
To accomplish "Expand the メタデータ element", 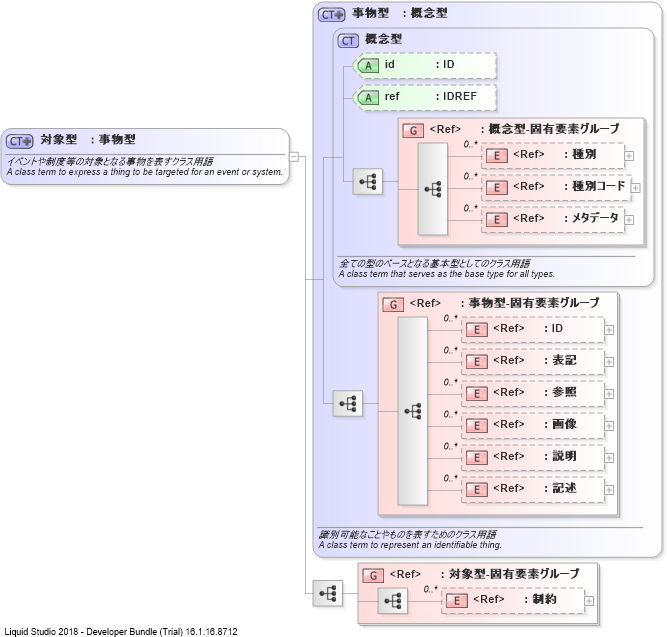I will pos(629,220).
